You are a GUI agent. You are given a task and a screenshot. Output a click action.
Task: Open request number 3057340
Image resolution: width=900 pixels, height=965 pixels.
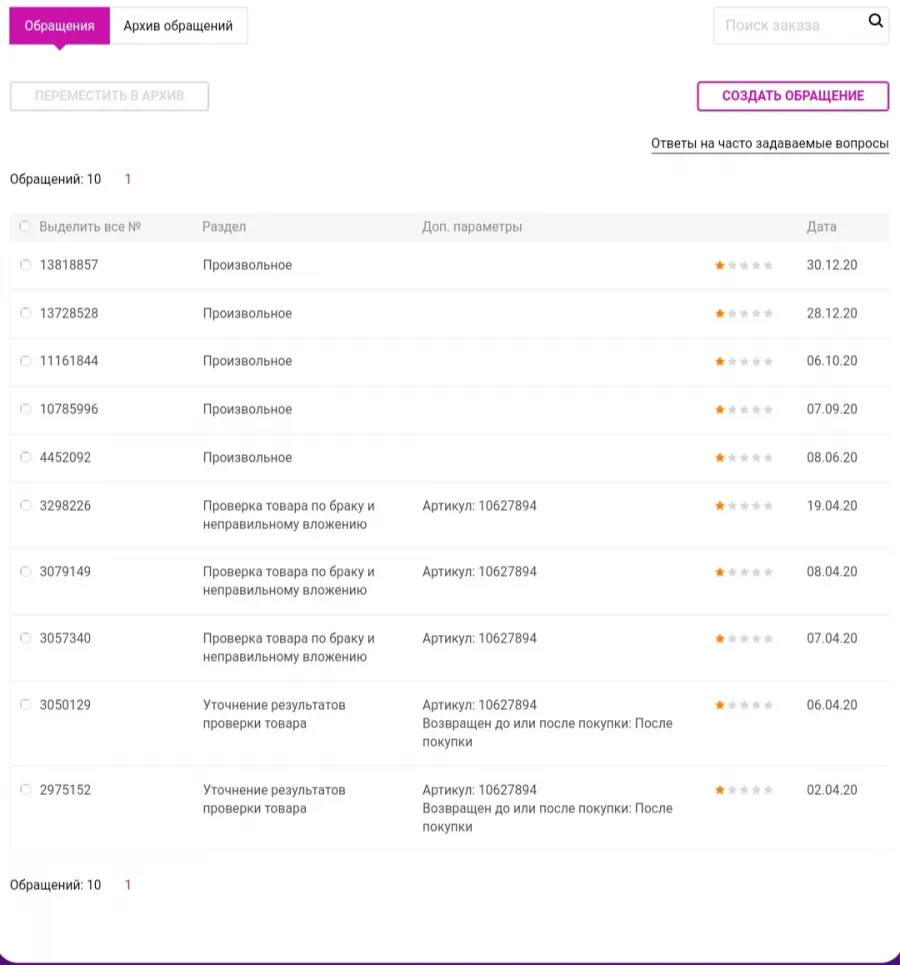(65, 638)
